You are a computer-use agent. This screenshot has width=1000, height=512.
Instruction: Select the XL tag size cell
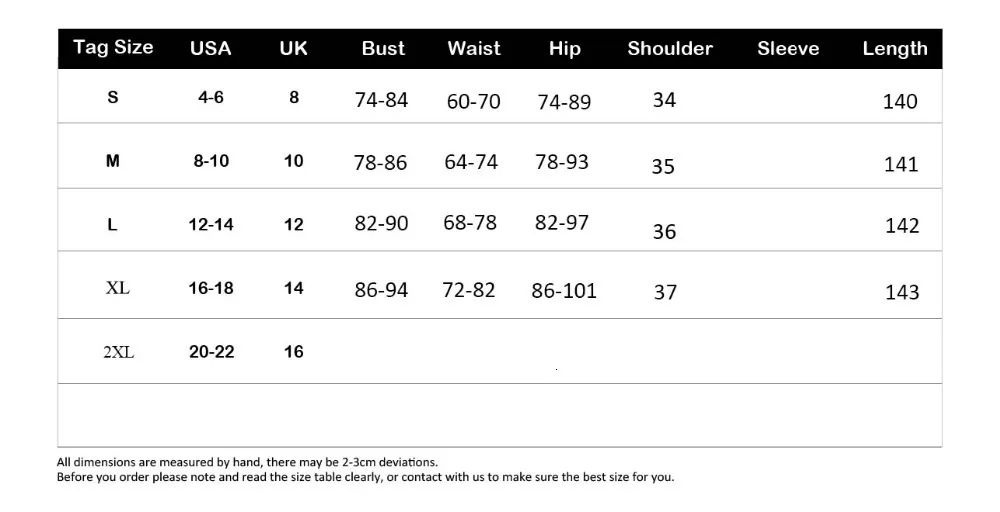tap(117, 288)
